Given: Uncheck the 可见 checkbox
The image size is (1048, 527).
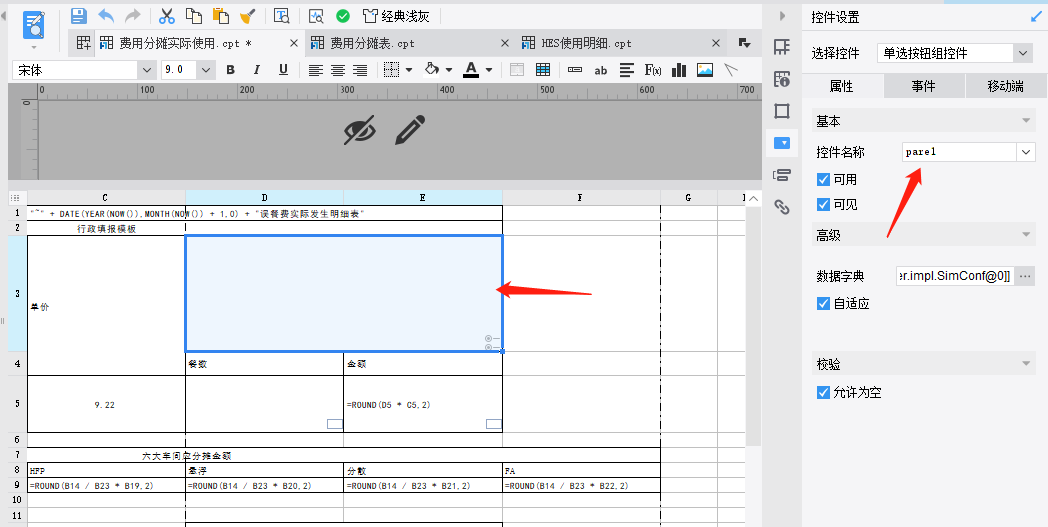Looking at the screenshot, I should click(823, 205).
